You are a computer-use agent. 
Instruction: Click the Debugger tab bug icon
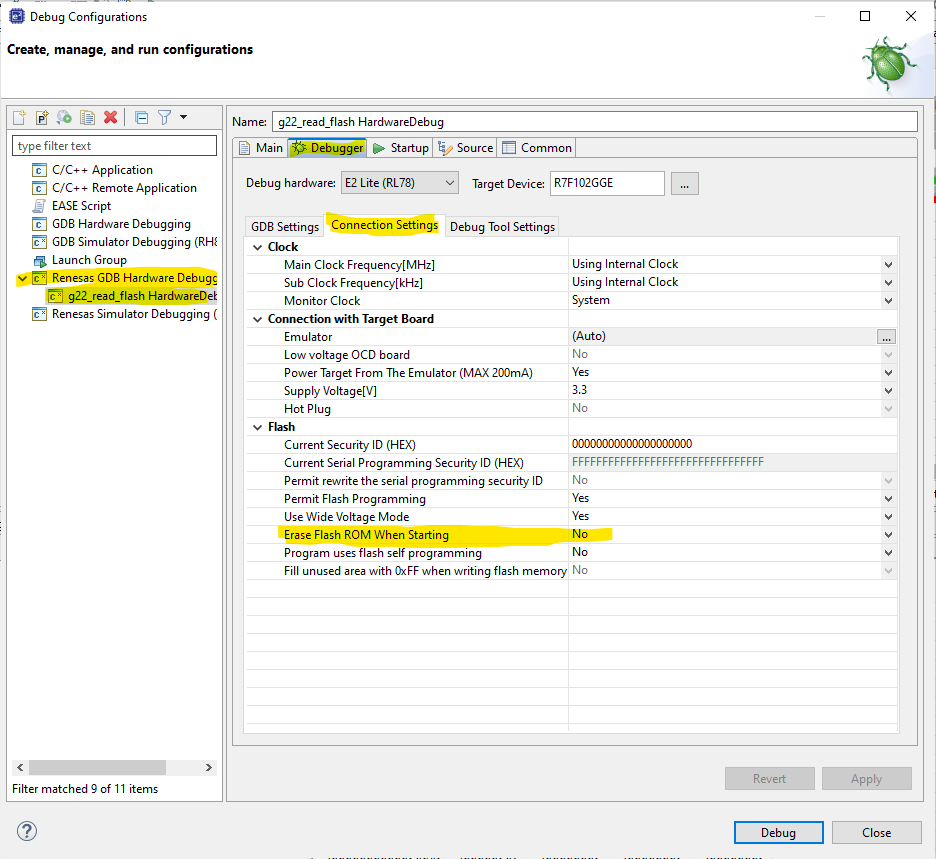[x=297, y=147]
